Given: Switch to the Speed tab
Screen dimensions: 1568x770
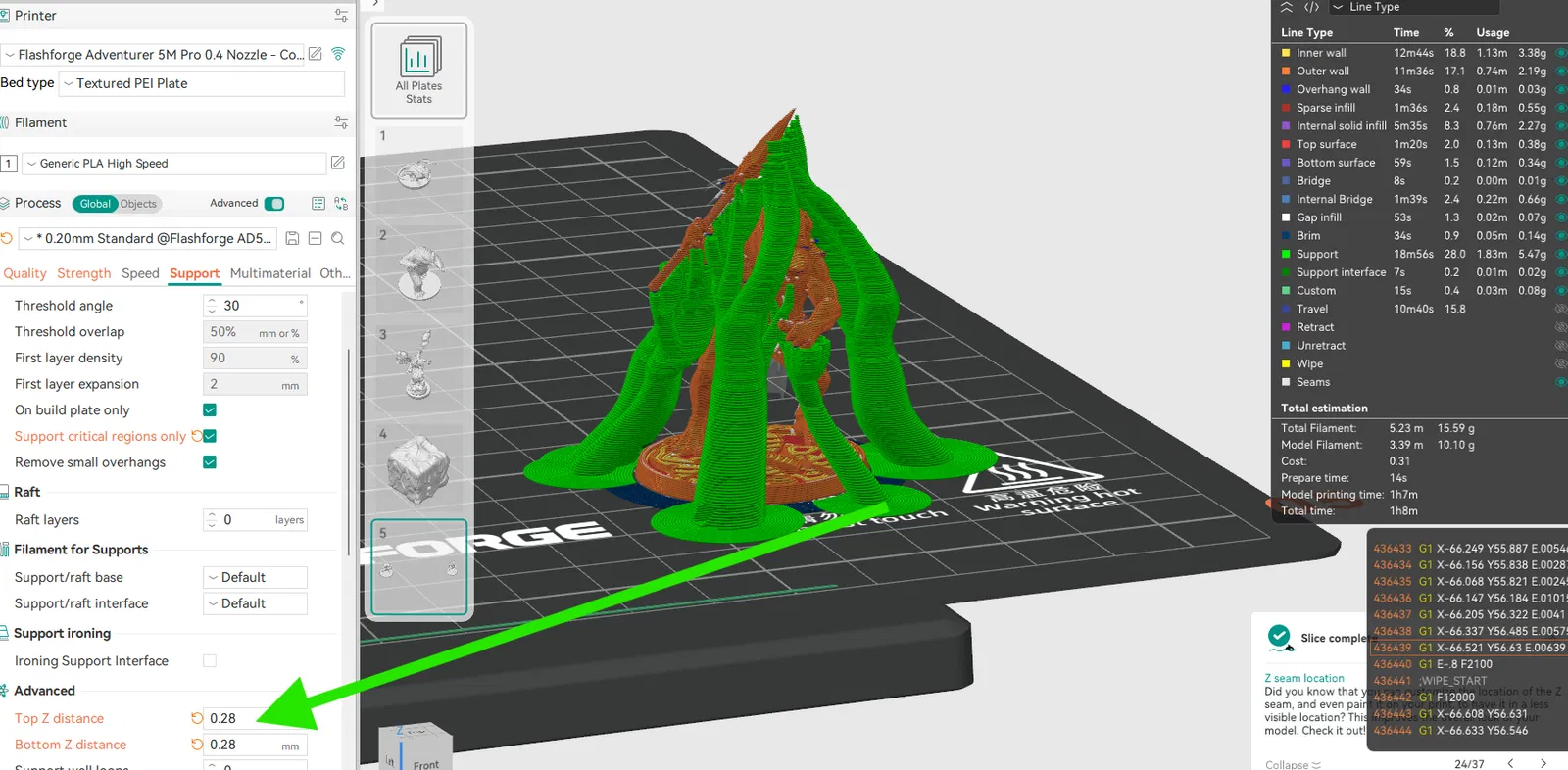Looking at the screenshot, I should [140, 273].
